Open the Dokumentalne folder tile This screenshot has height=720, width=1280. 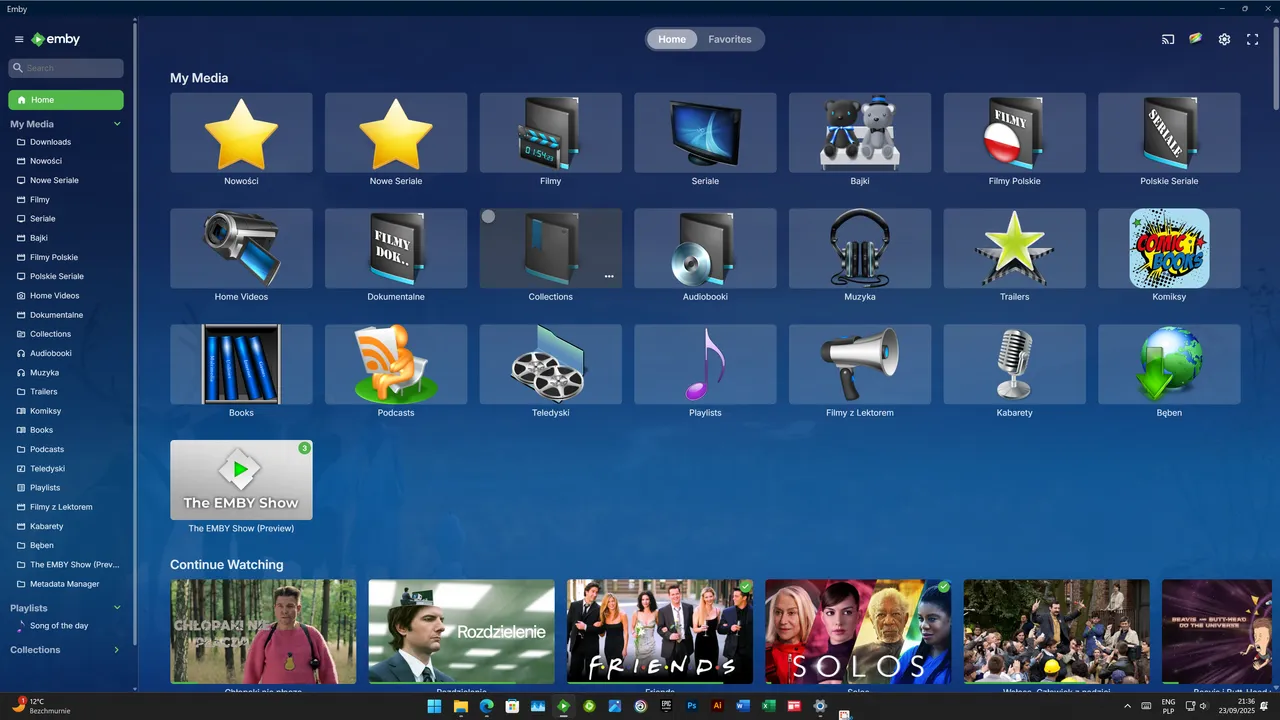click(x=396, y=248)
